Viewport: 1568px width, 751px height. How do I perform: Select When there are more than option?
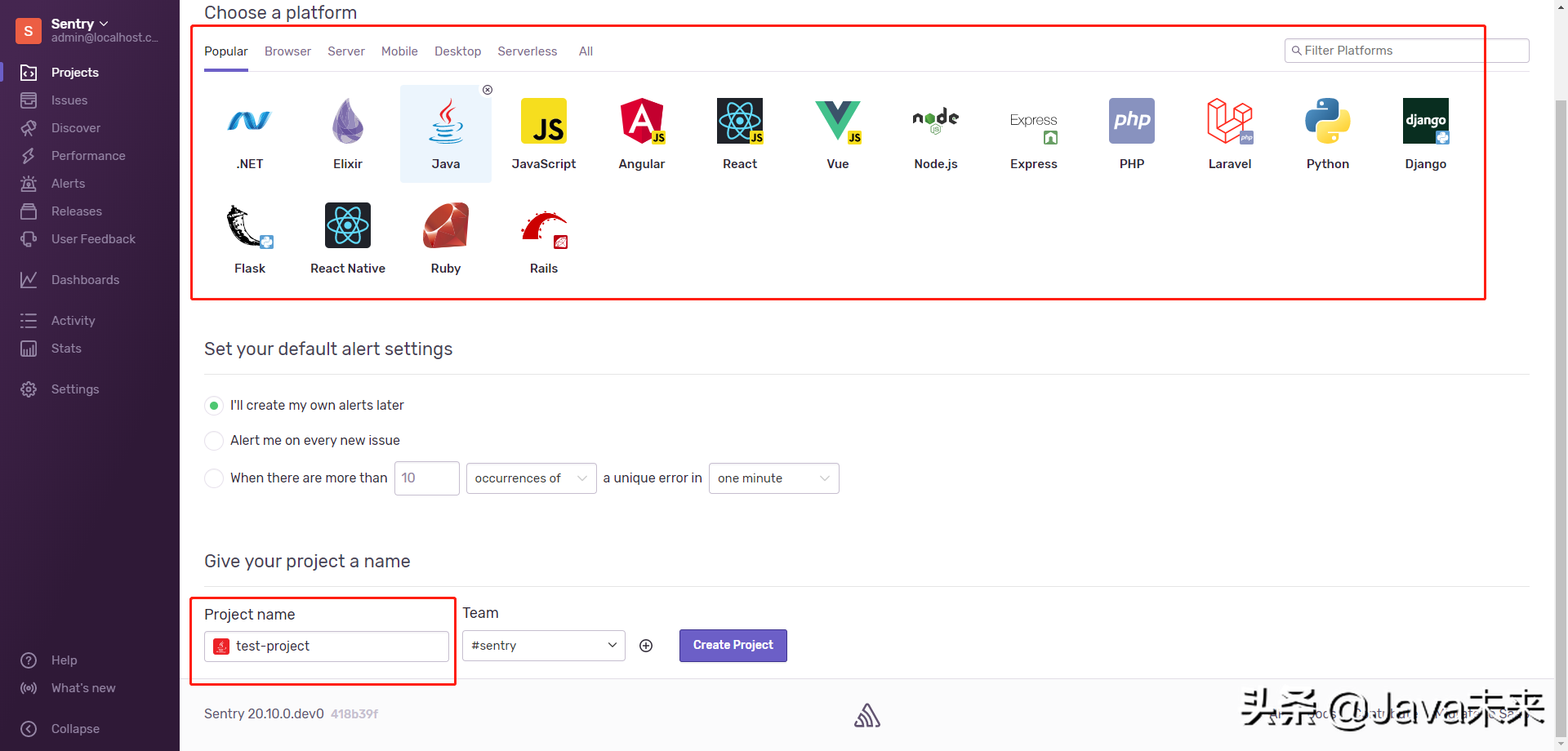click(x=214, y=478)
